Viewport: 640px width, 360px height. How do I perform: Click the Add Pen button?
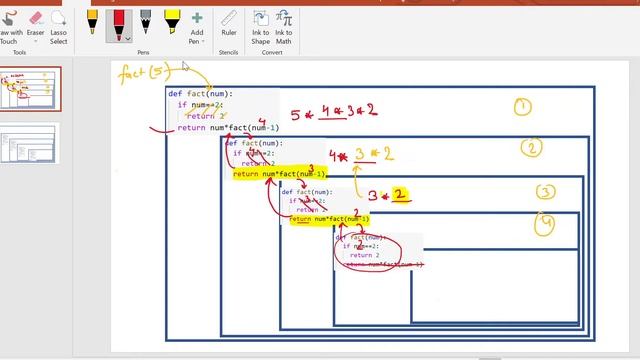coord(197,28)
